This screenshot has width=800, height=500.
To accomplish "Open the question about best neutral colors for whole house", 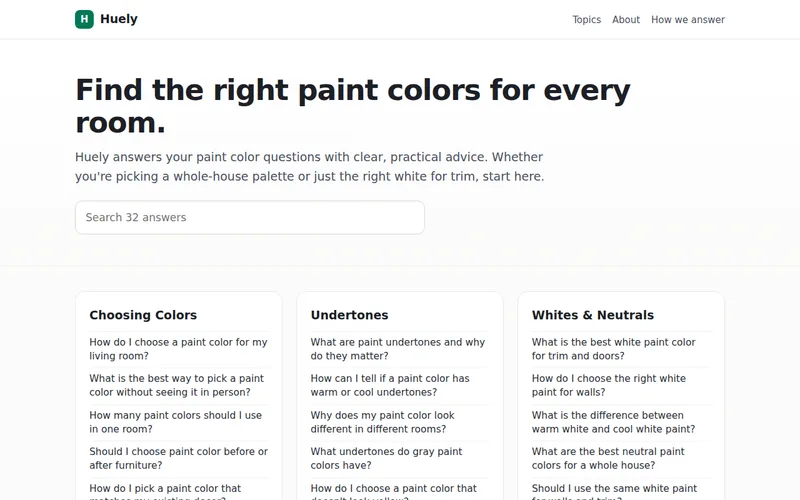I will 608,458.
